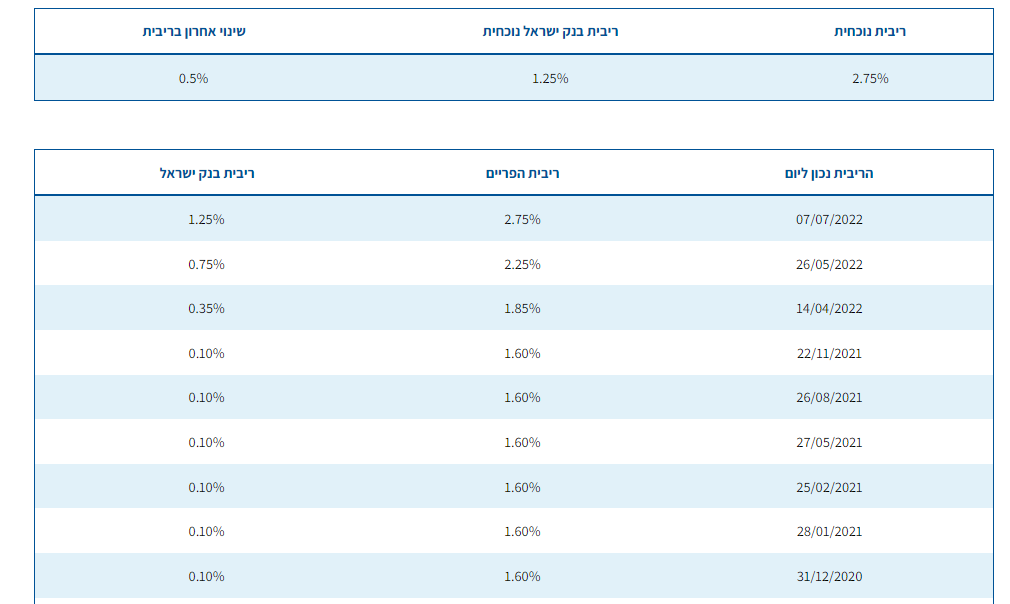This screenshot has height=604, width=1010.
Task: Click the 26/05/2022 date cell
Action: coord(829,264)
